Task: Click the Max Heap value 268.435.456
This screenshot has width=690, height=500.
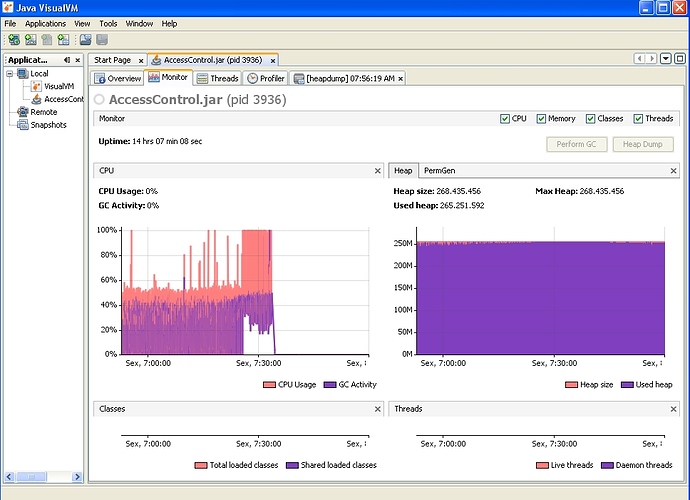Action: [602, 191]
